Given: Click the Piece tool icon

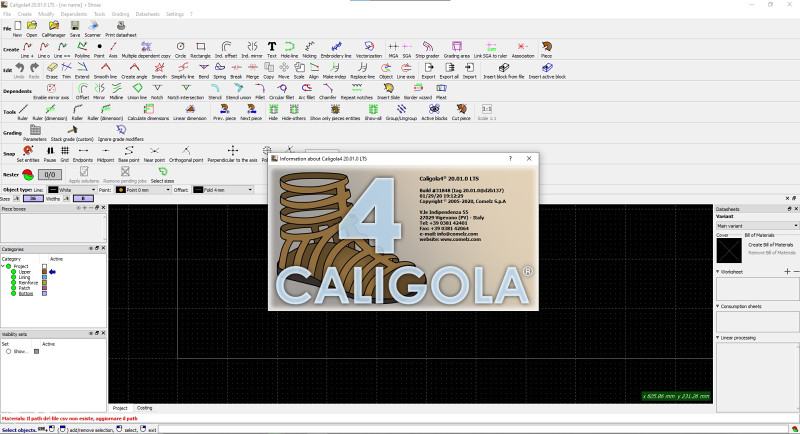Looking at the screenshot, I should [x=546, y=49].
